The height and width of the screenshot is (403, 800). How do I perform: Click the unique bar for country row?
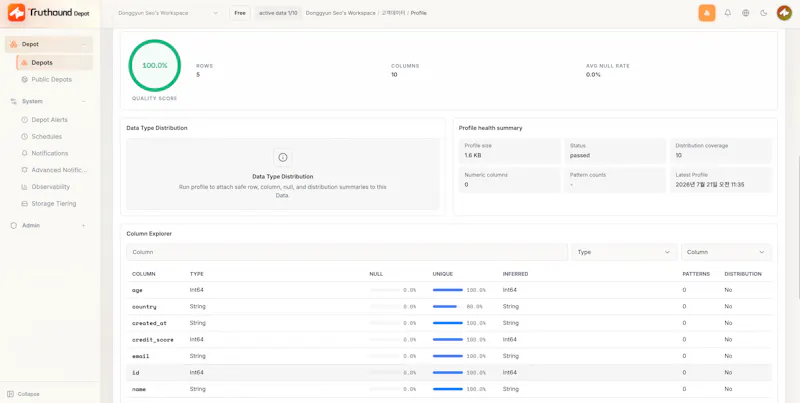(447, 307)
